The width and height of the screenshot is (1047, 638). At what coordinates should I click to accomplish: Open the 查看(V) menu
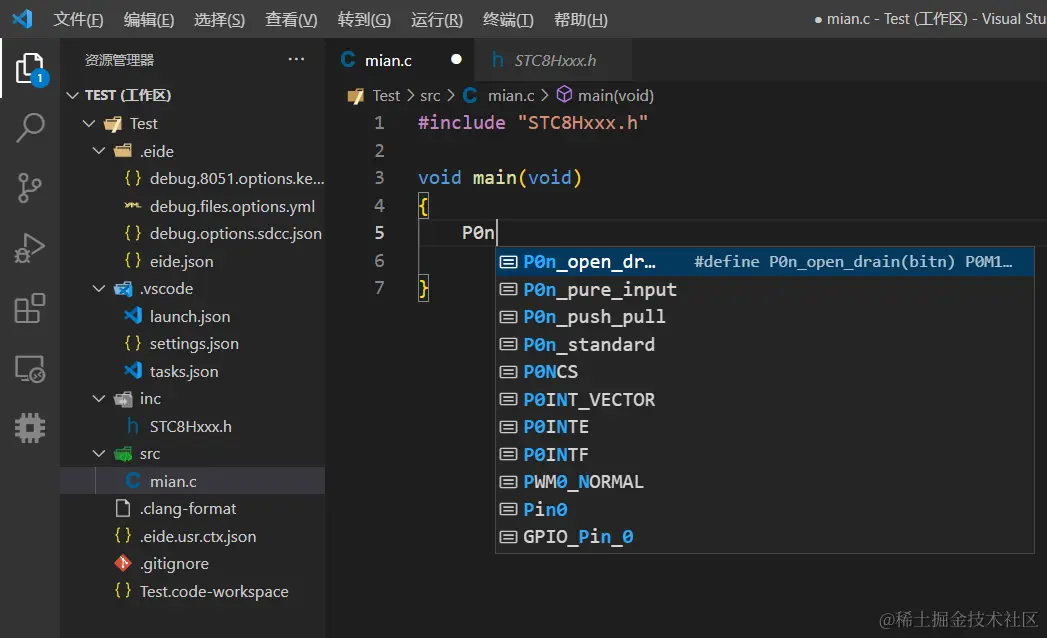pyautogui.click(x=290, y=19)
